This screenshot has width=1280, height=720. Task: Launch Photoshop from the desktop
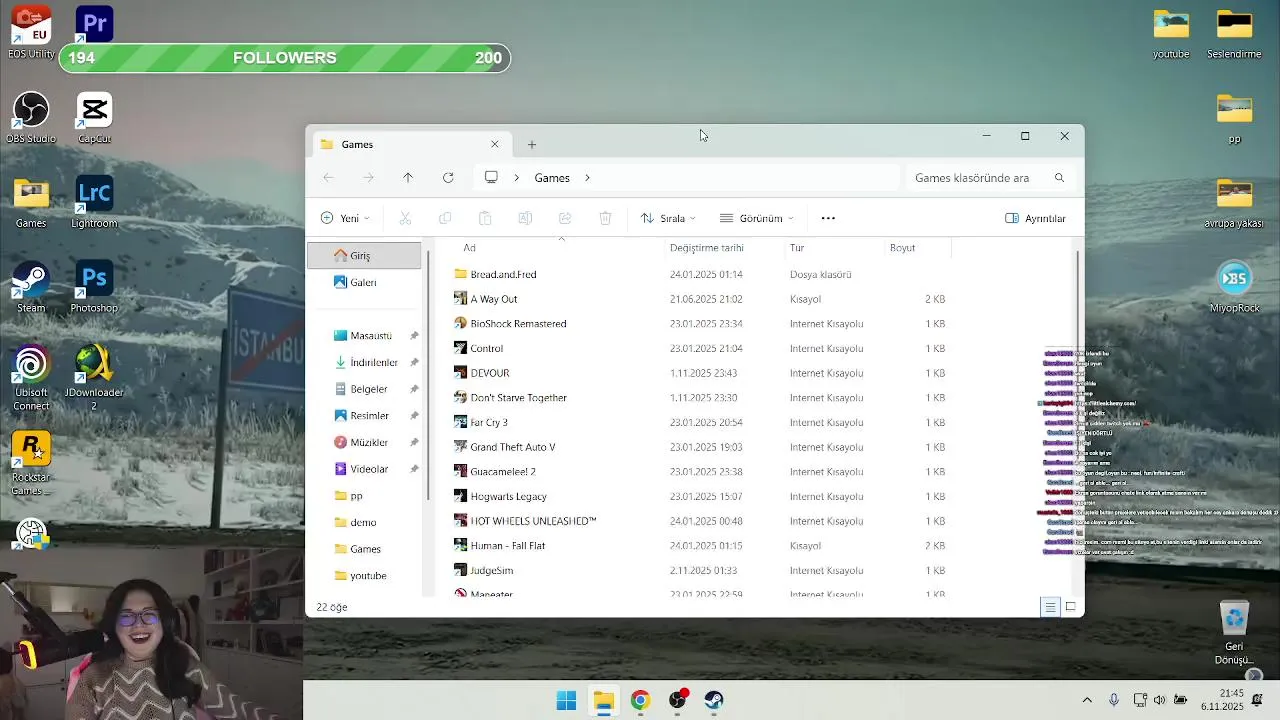(x=94, y=288)
